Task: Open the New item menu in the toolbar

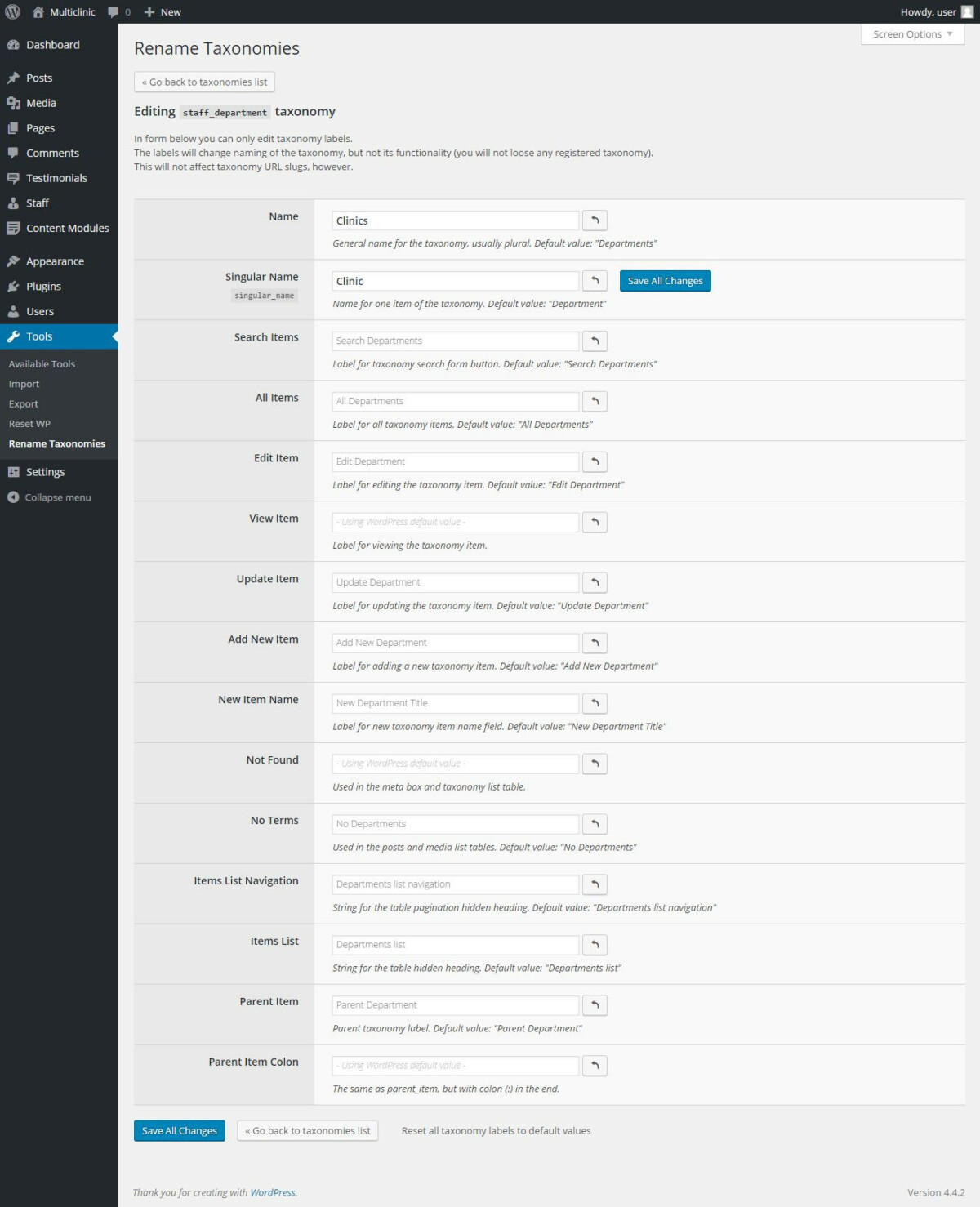Action: tap(162, 11)
